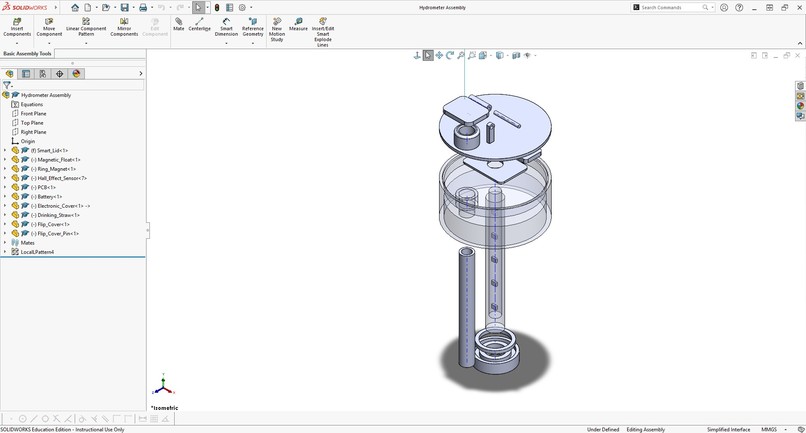Click the rotate view icon in viewport toolbar
The width and height of the screenshot is (806, 433).
[x=450, y=56]
